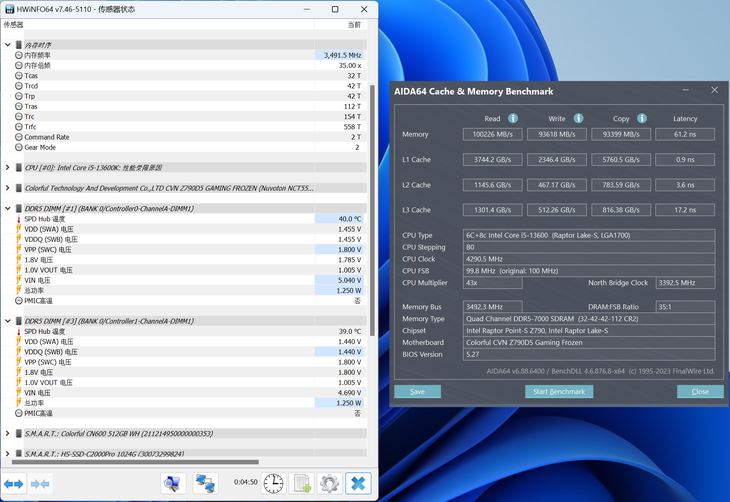This screenshot has width=730, height=502.
Task: Expand S.M.A.R.T. Colorful CN600 512GB section
Action: tap(8, 434)
